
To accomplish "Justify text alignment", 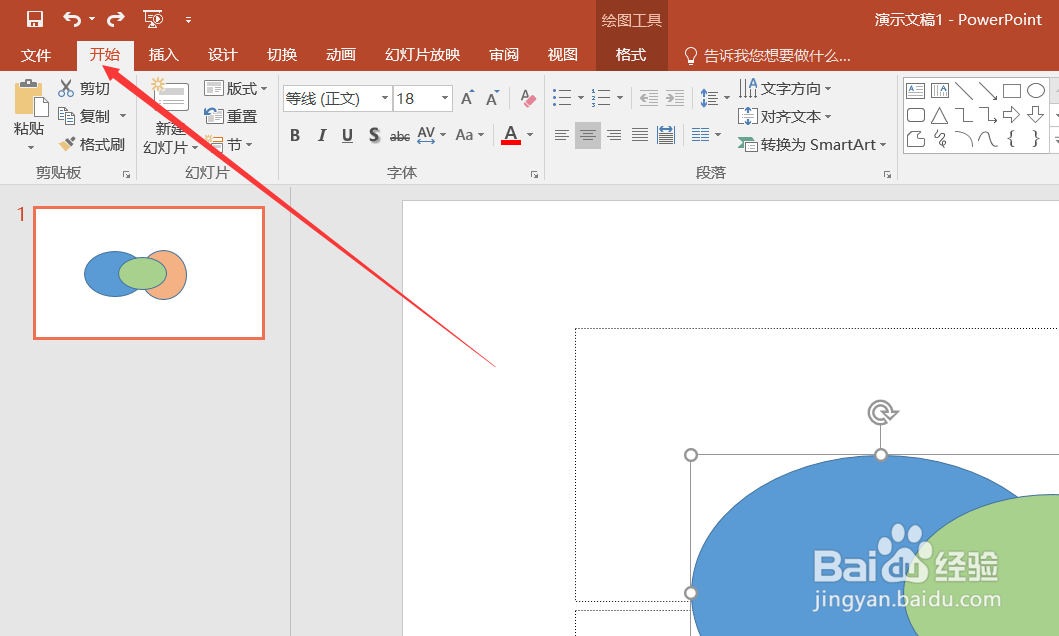I will 640,135.
